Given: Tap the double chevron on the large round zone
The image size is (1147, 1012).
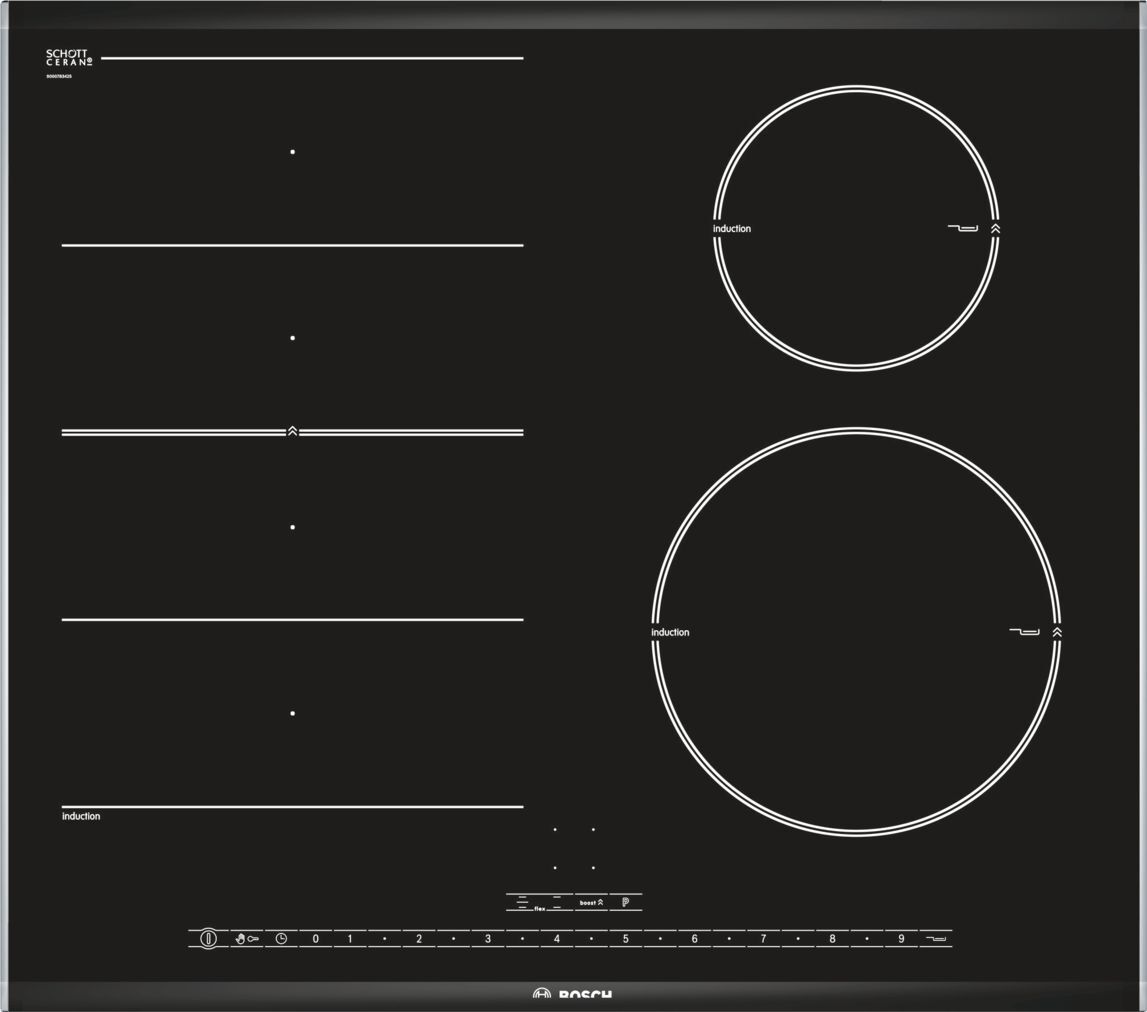Looking at the screenshot, I should (x=1057, y=632).
